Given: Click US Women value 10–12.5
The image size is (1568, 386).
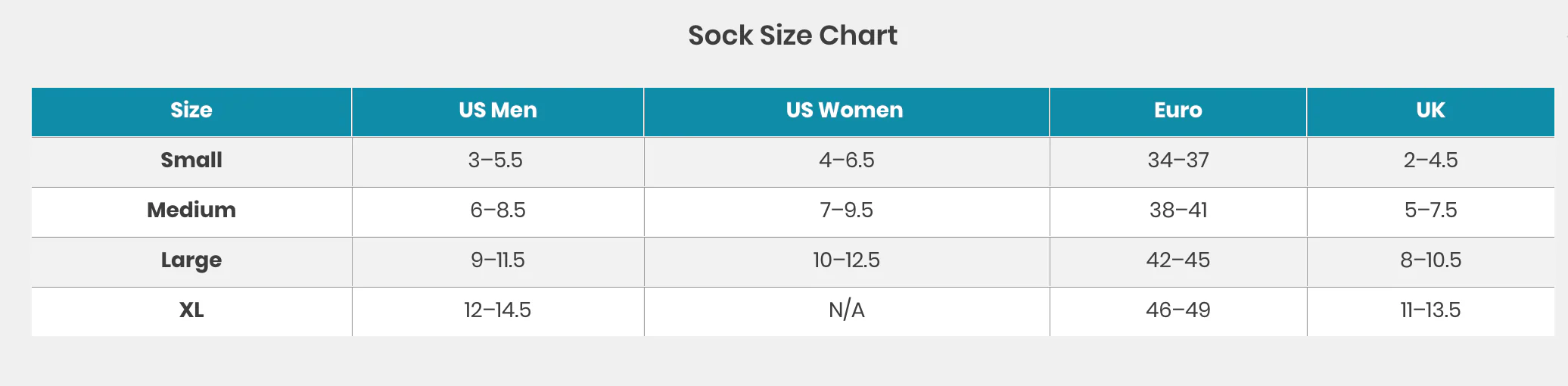Looking at the screenshot, I should point(847,260).
